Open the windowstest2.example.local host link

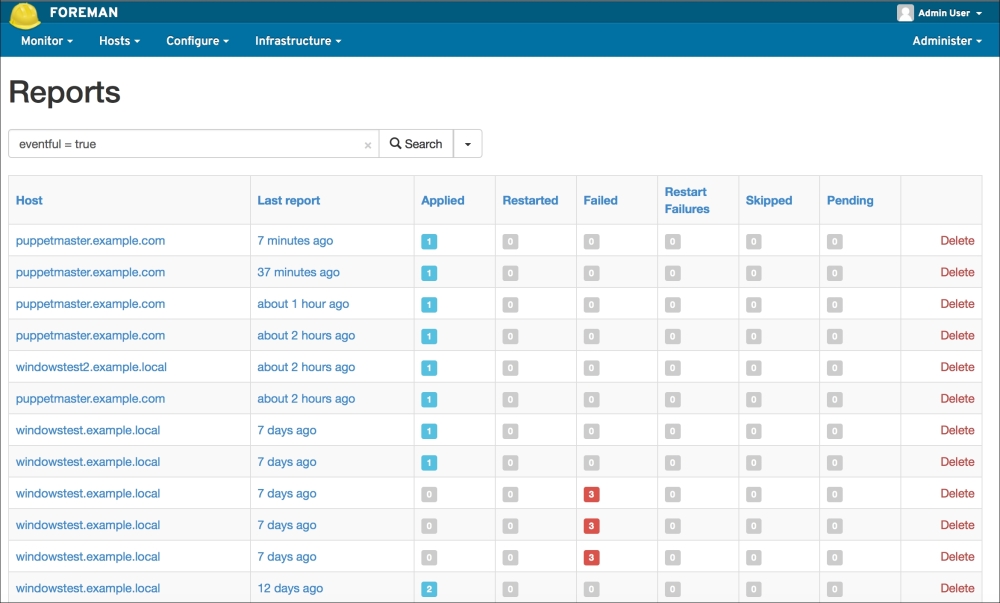[x=91, y=367]
